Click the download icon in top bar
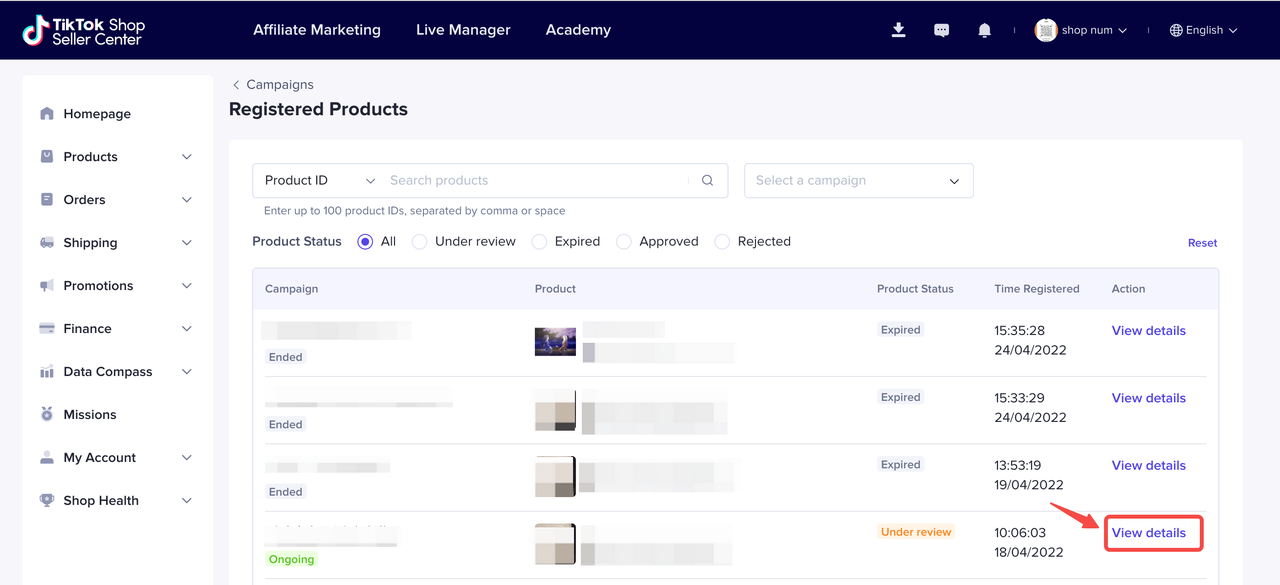The image size is (1280, 585). click(x=898, y=30)
